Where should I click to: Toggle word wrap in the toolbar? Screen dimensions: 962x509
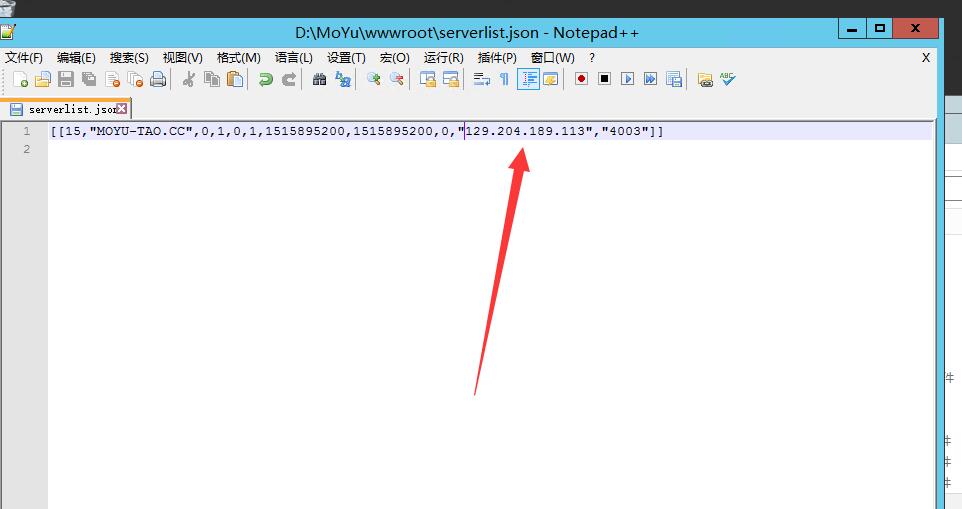pyautogui.click(x=481, y=79)
